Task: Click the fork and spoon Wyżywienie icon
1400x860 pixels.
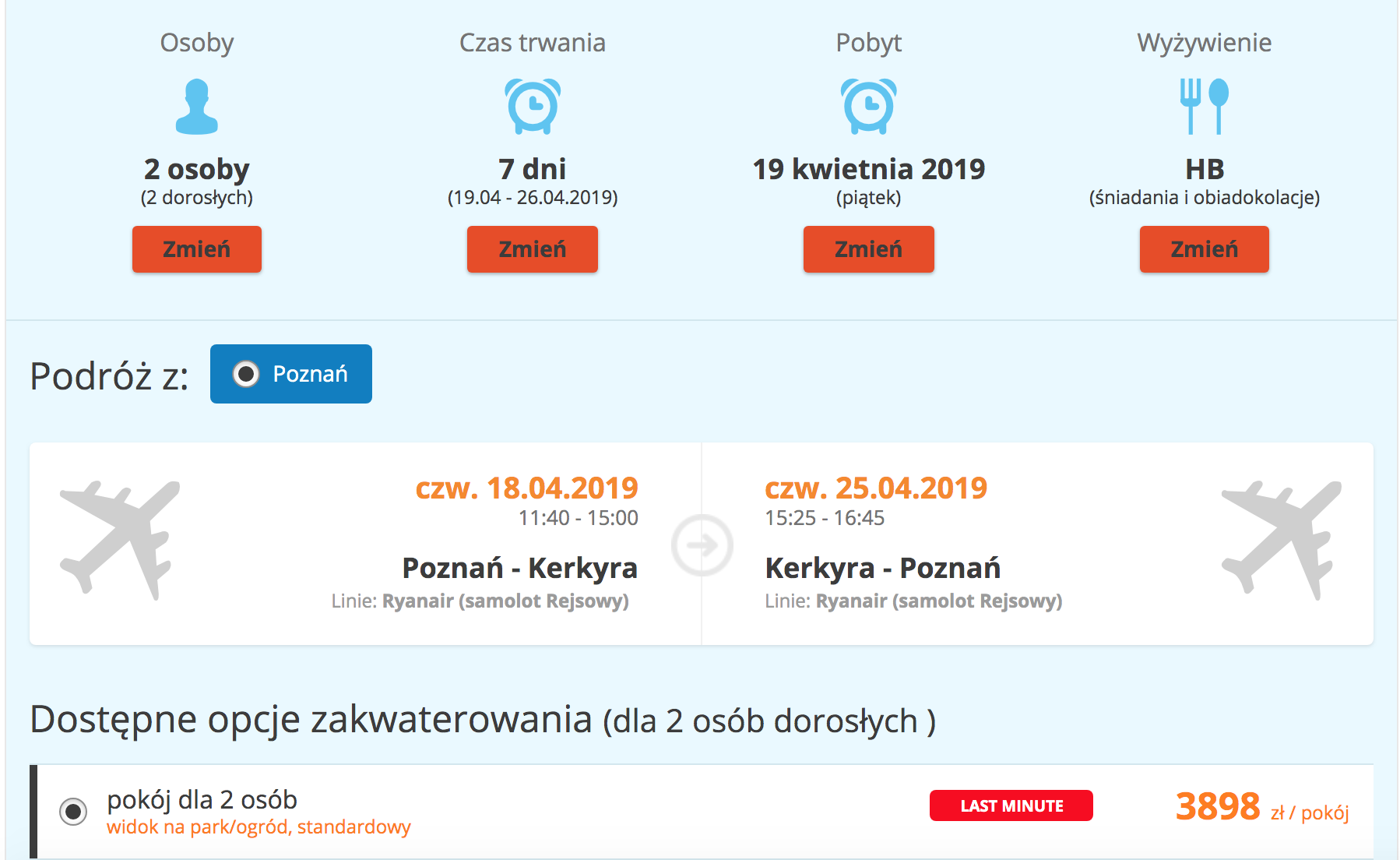Action: point(1204,106)
